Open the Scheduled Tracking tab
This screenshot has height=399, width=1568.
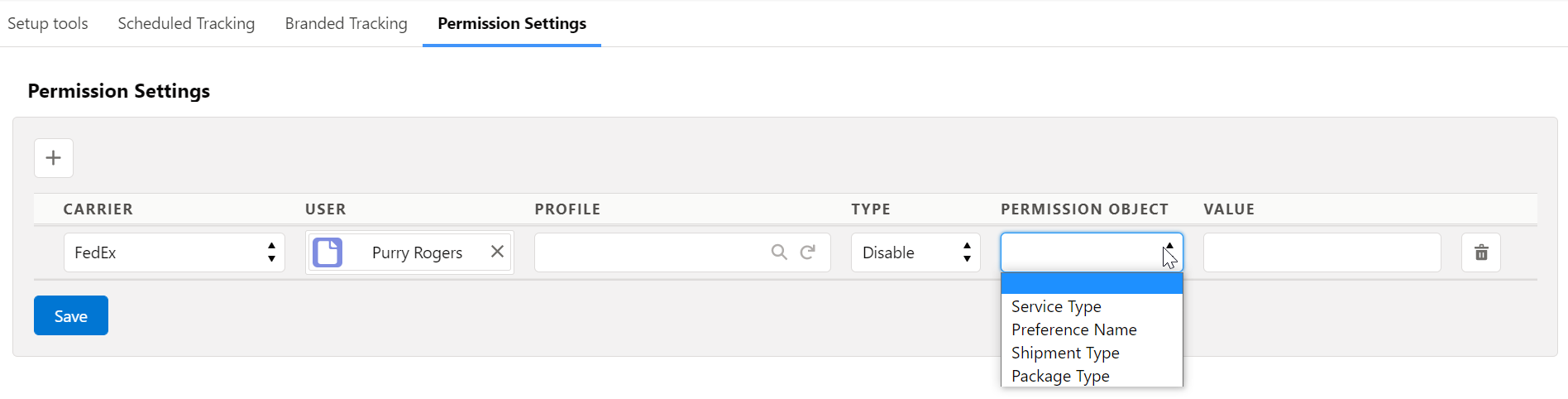(x=186, y=23)
